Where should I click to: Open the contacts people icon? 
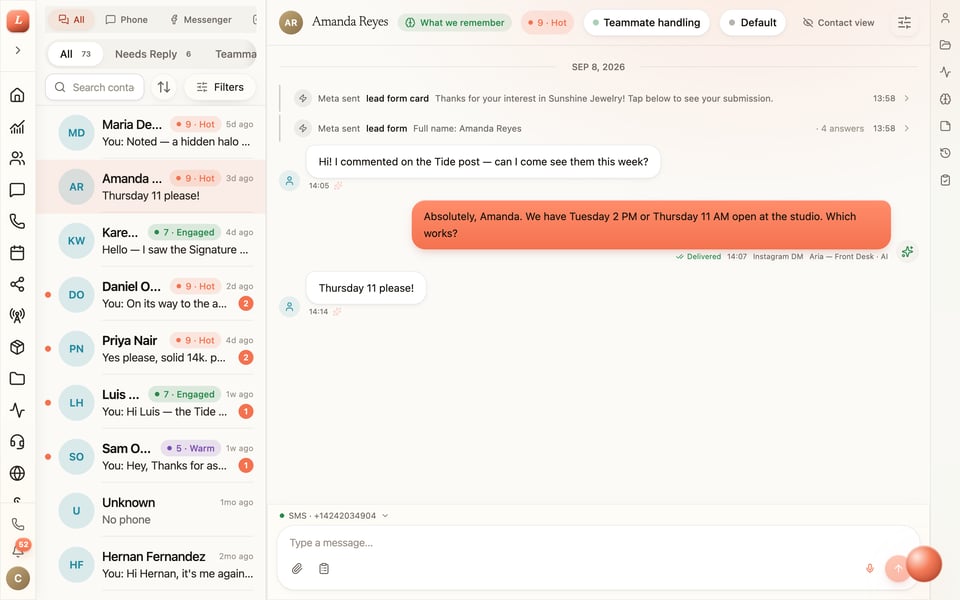17,159
